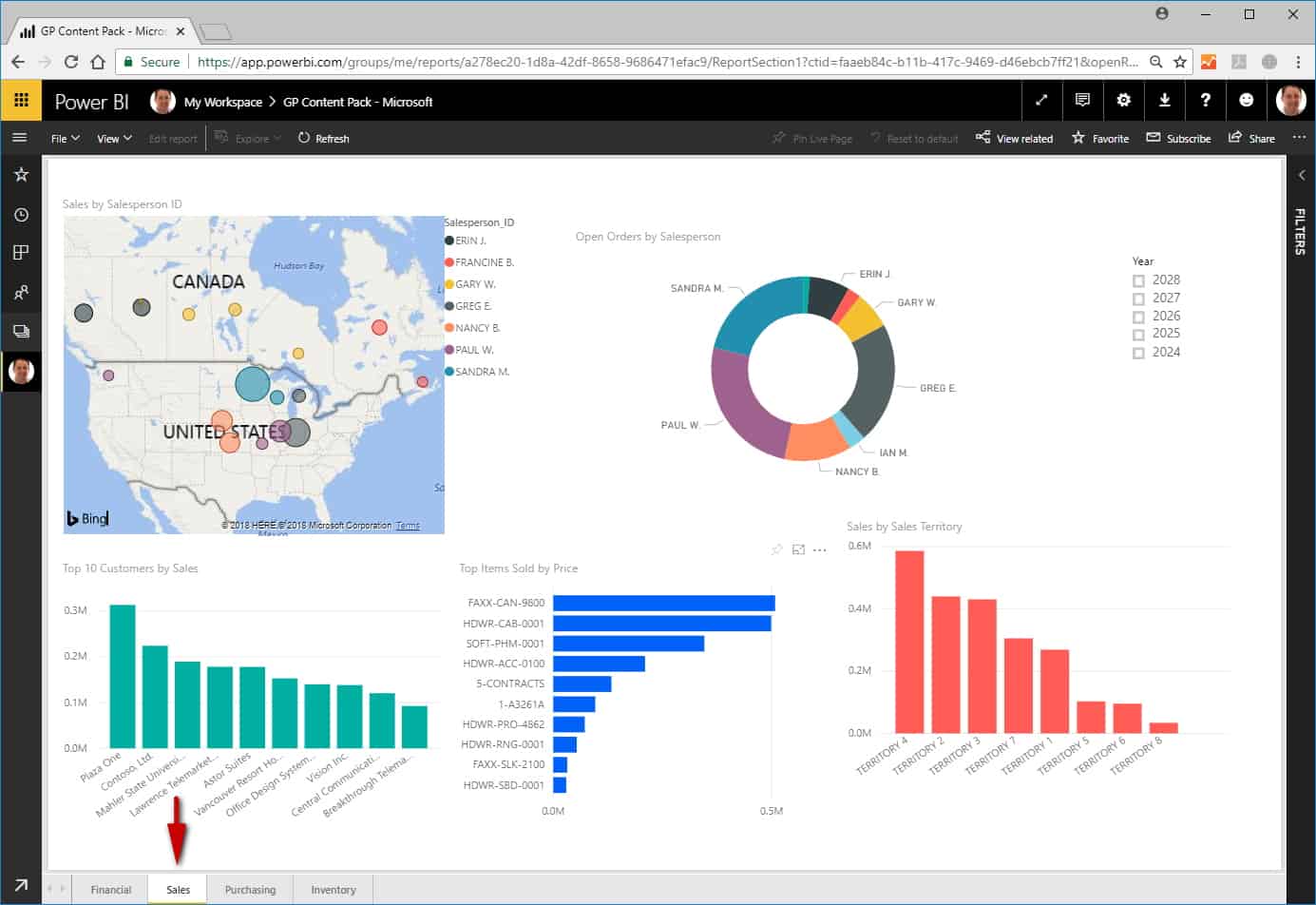Enter full screen mode with arrows icon
The width and height of the screenshot is (1316, 905).
click(1041, 100)
